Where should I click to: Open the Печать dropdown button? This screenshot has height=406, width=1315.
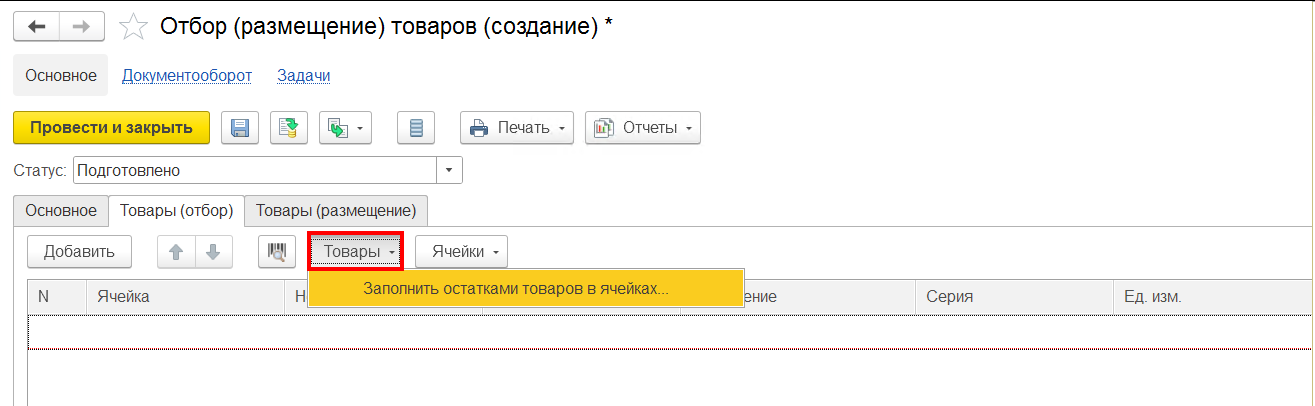click(517, 128)
